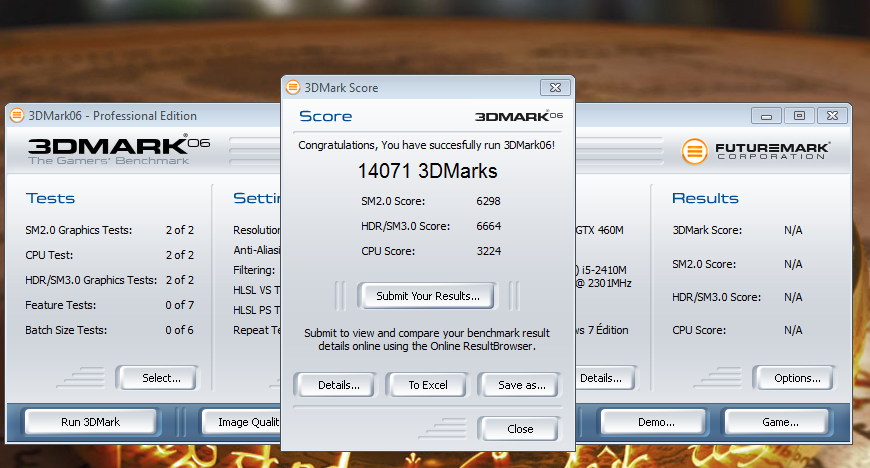Choose Save as in the Score dialog
This screenshot has height=468, width=870.
[521, 385]
